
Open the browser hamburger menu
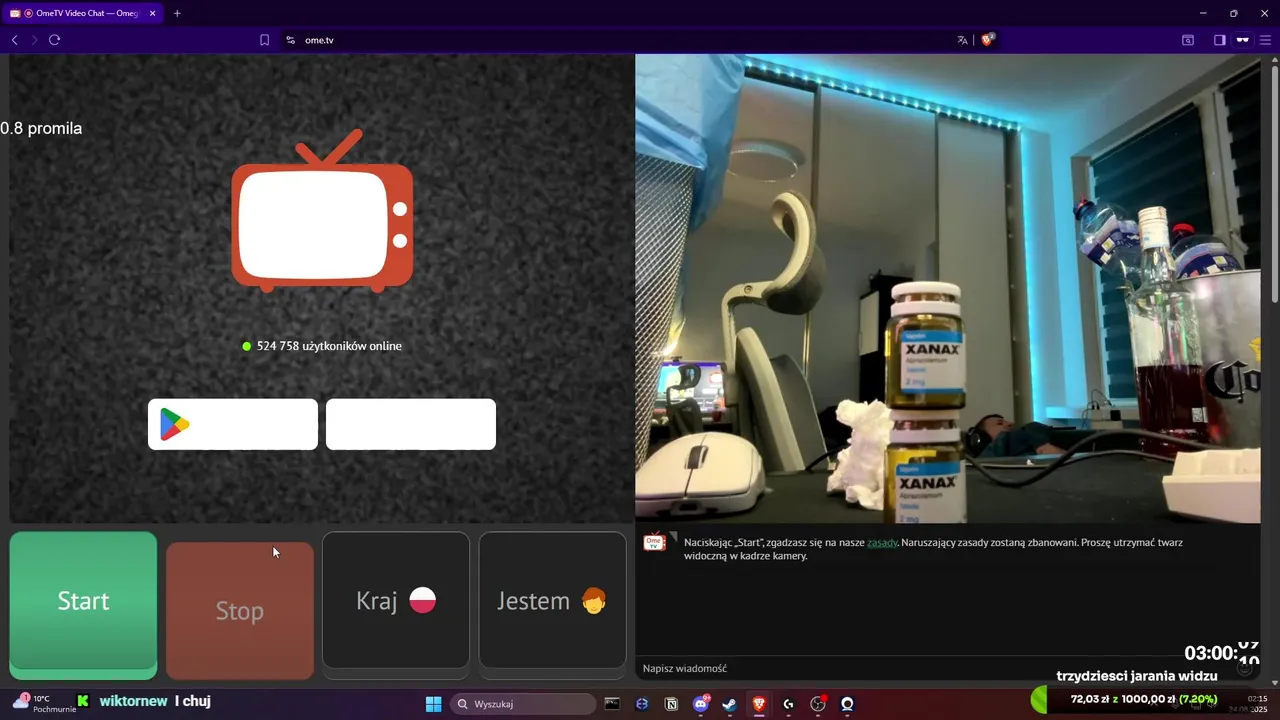point(1265,40)
